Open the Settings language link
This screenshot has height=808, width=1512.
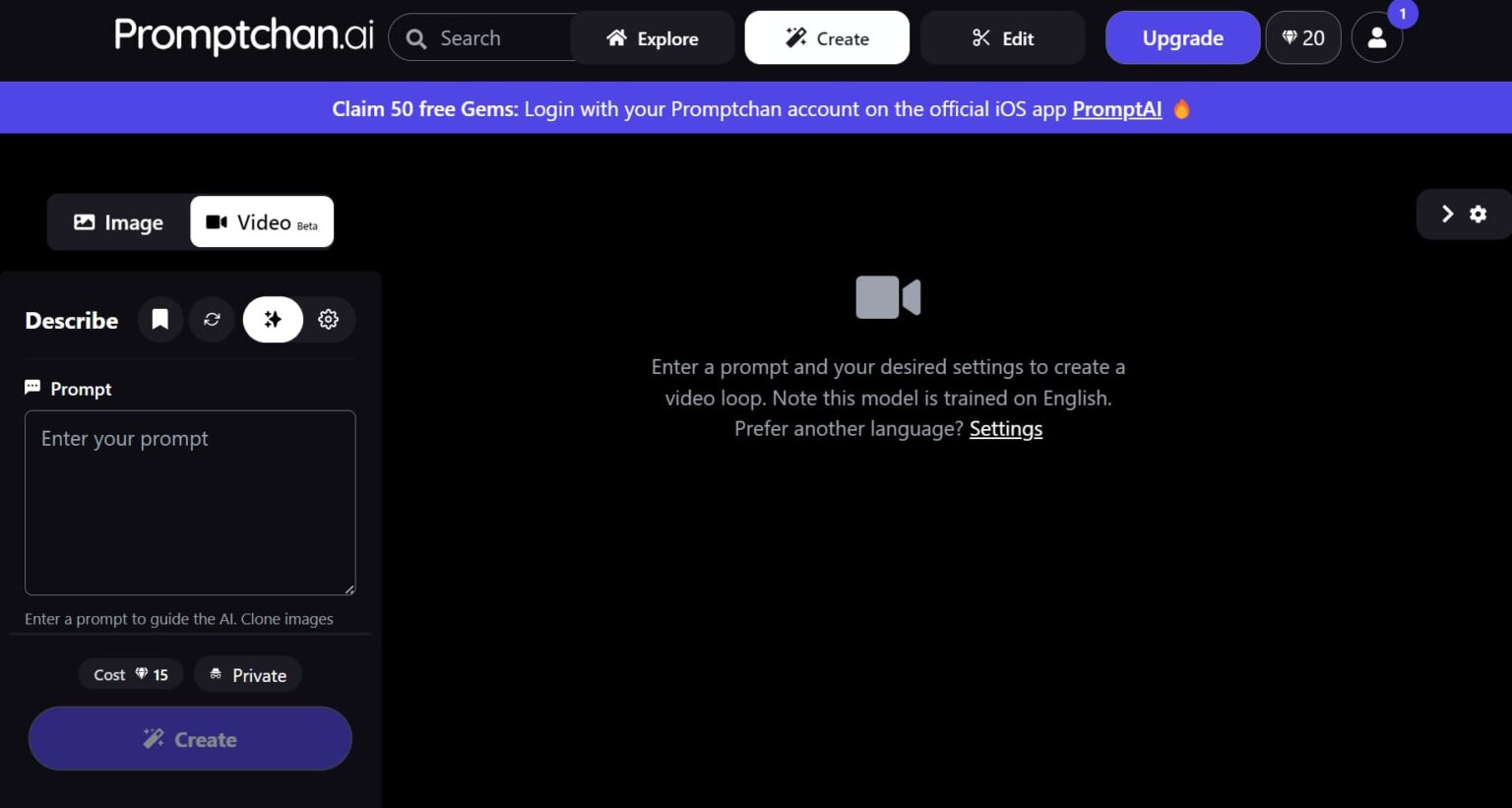[1005, 429]
